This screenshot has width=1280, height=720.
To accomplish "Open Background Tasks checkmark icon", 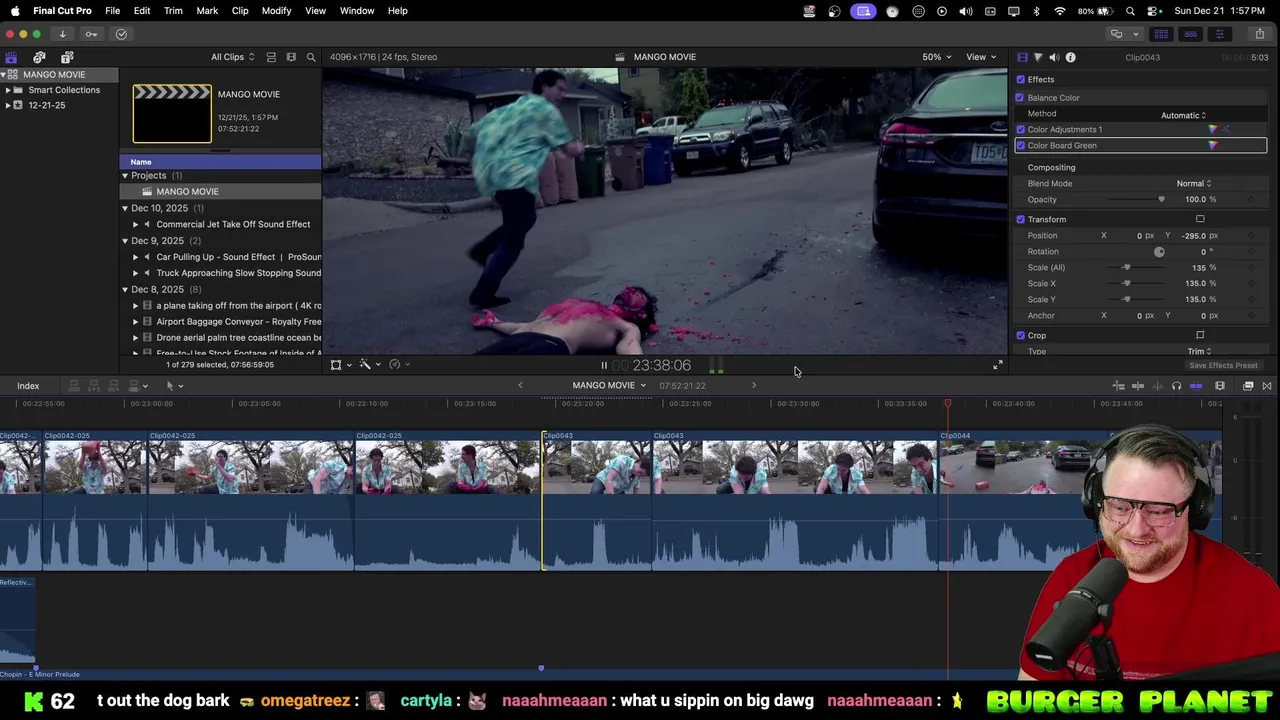I will pos(121,34).
